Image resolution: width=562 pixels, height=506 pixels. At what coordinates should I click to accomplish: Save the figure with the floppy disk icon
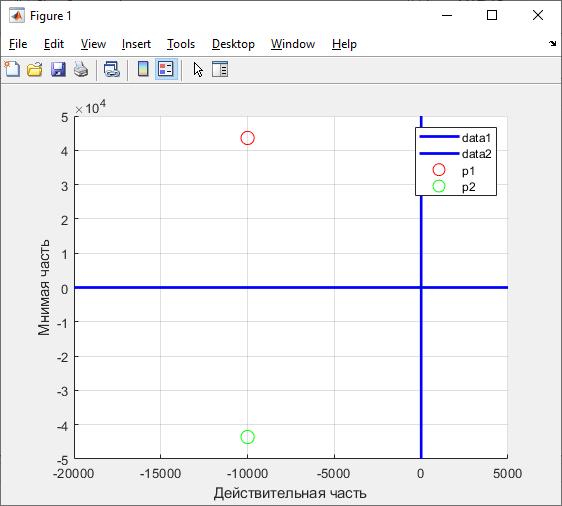58,69
